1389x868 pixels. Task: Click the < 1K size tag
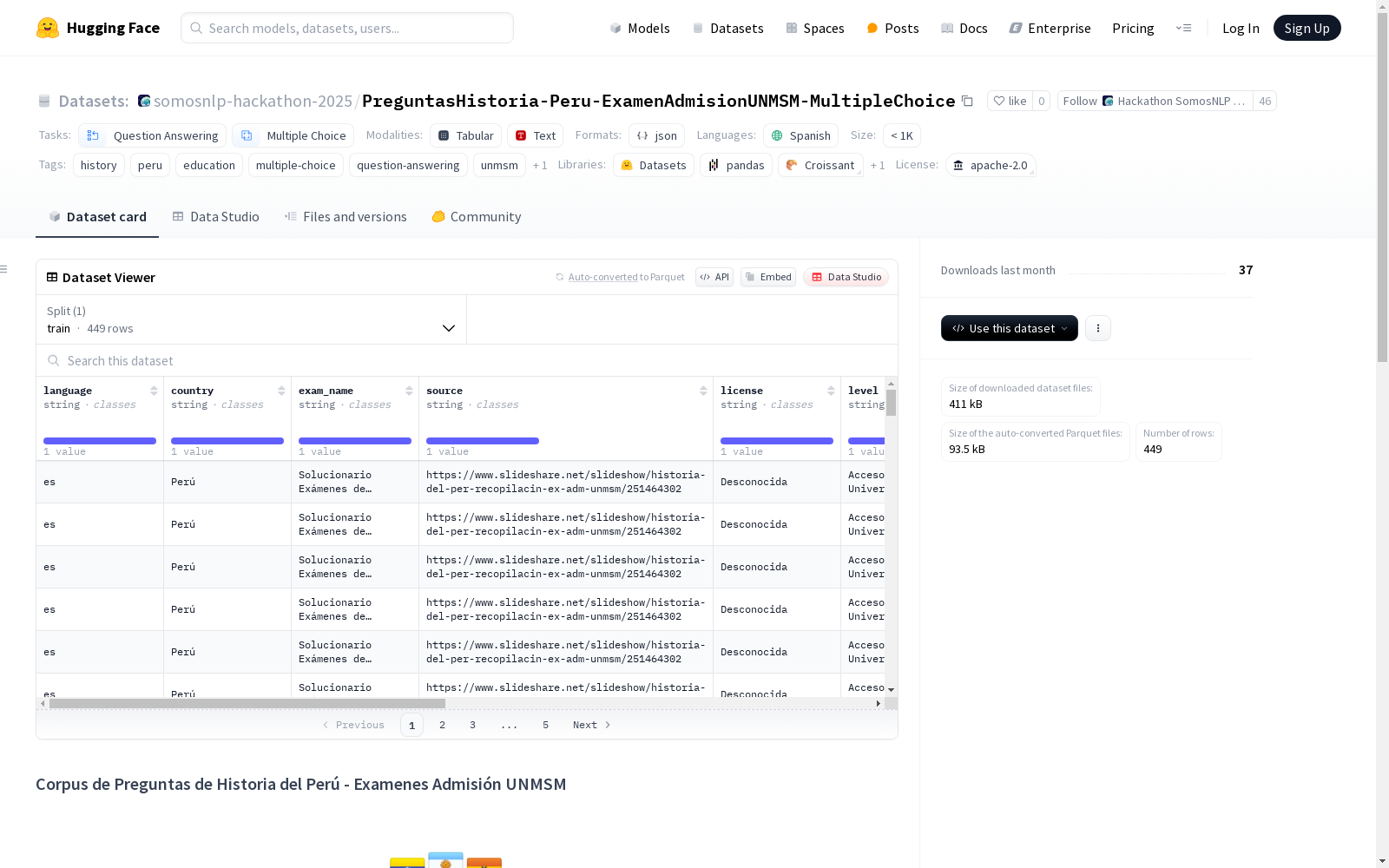tap(902, 135)
